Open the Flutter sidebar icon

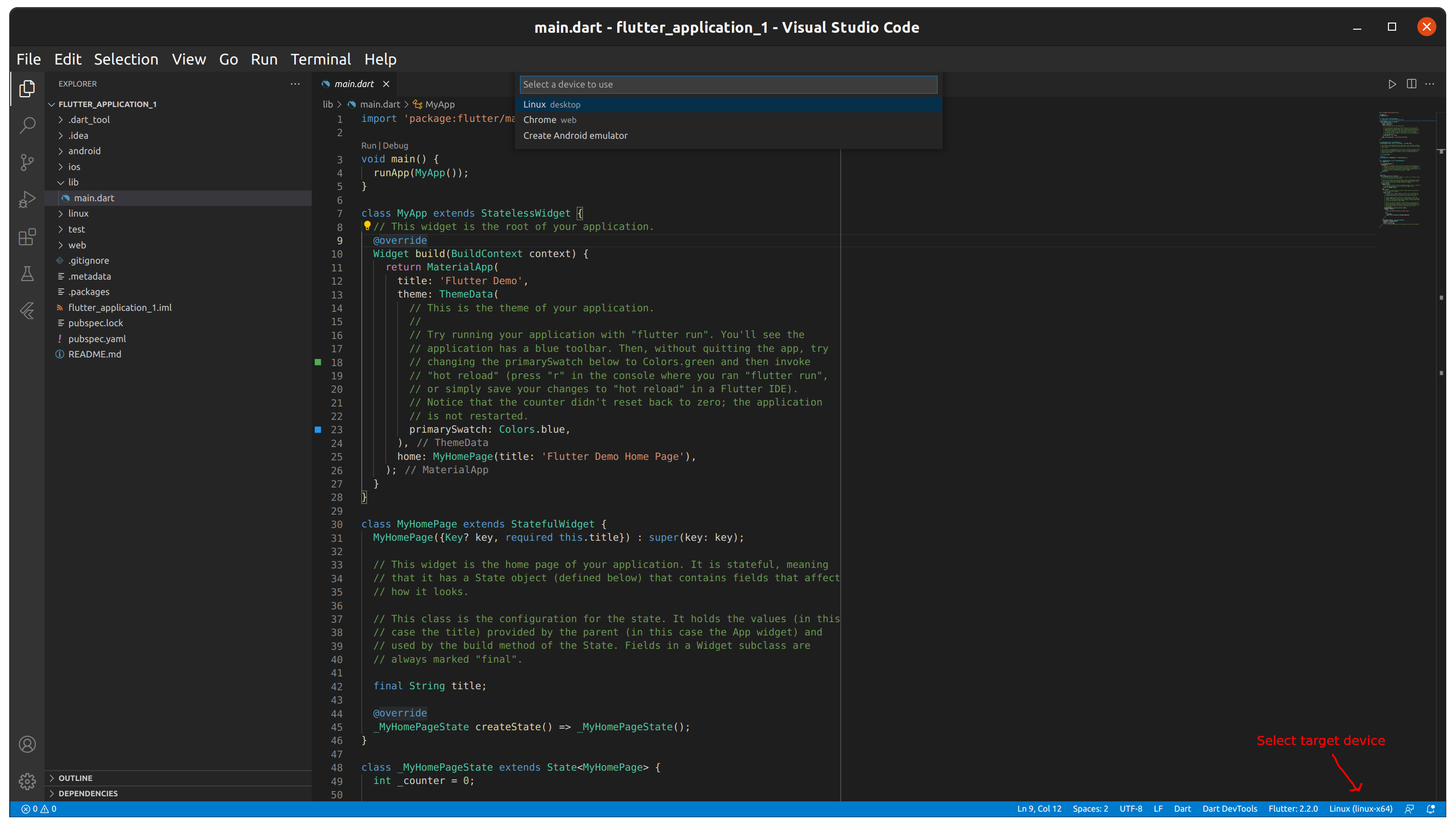pos(27,311)
